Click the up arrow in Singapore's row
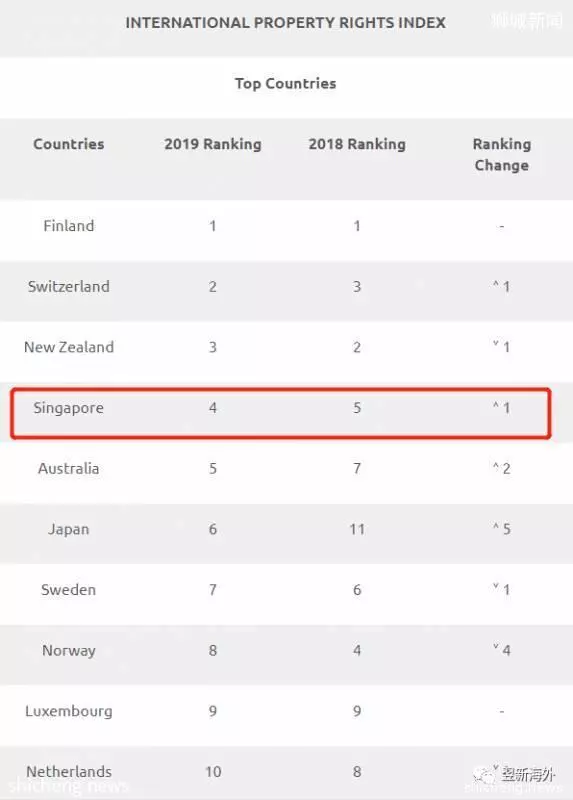The image size is (573, 800). (x=495, y=405)
